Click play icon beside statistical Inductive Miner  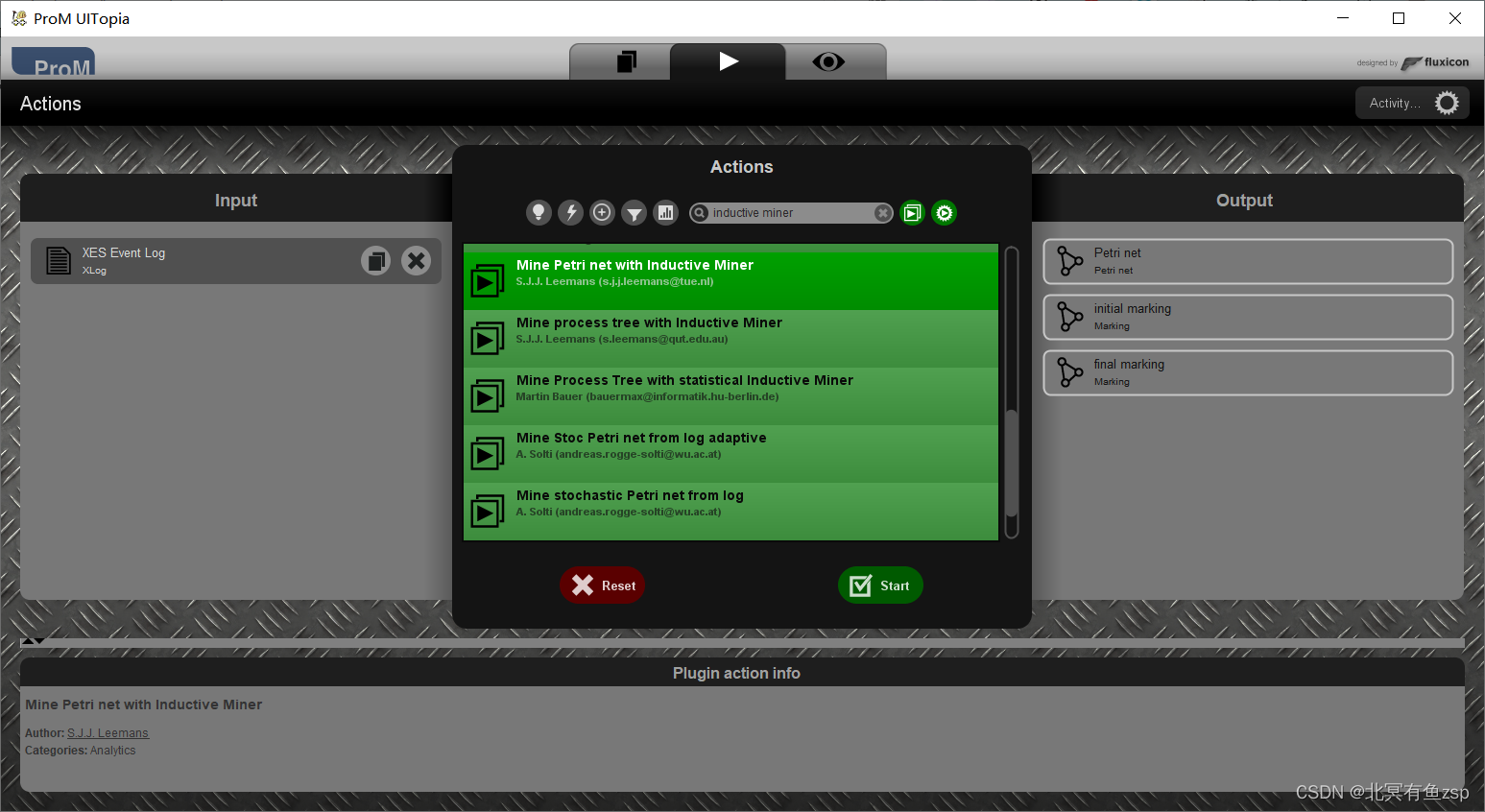(x=487, y=396)
